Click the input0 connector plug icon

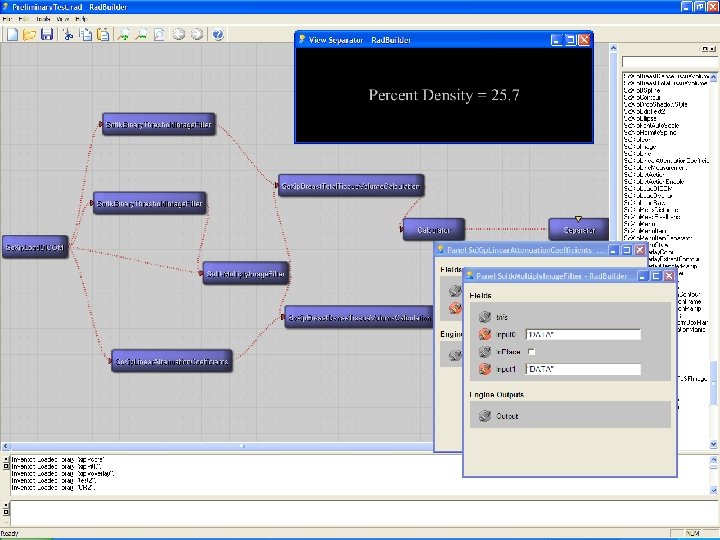484,334
